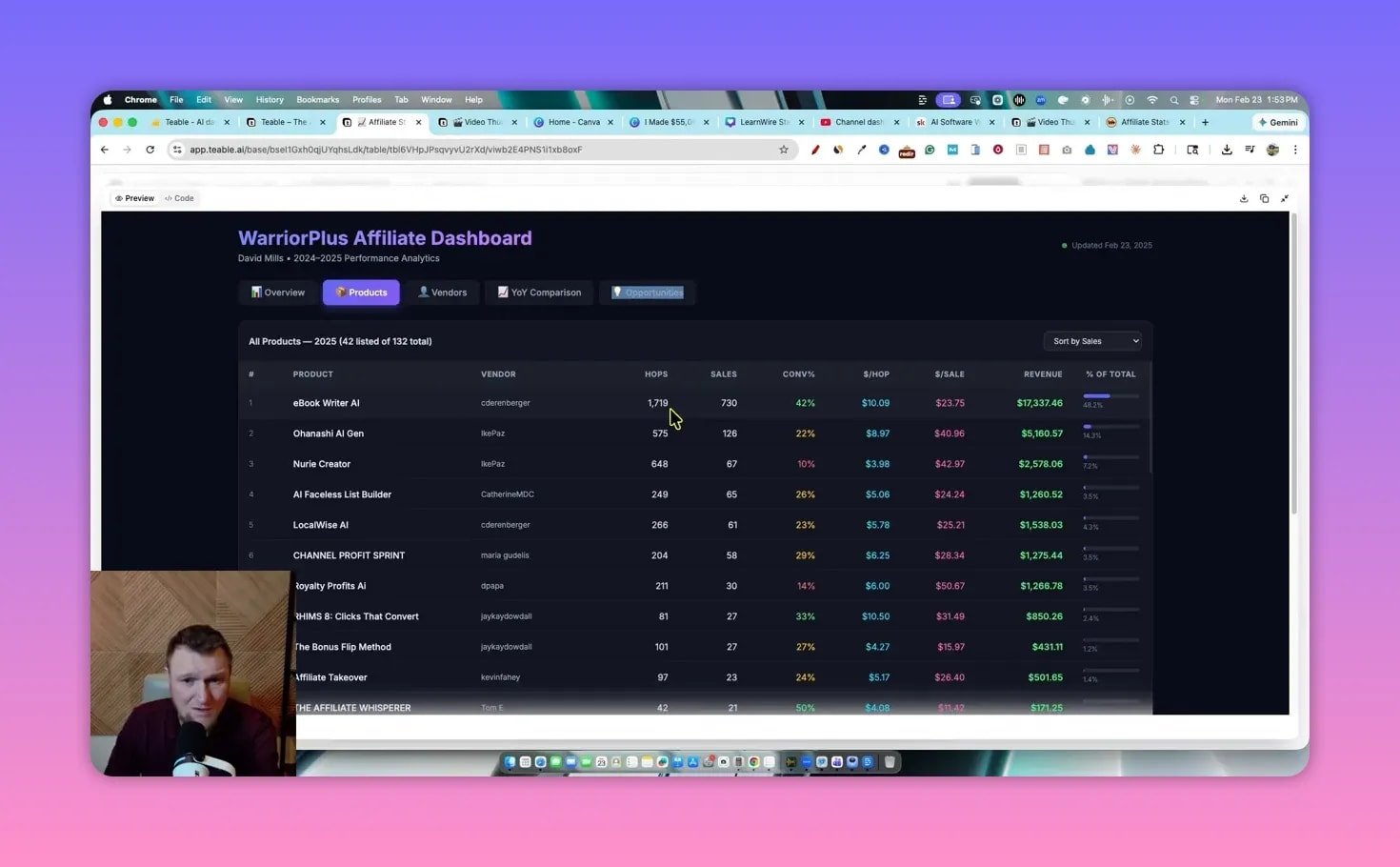Click the Wi-Fi icon in the menu bar
1400x867 pixels.
1151,99
